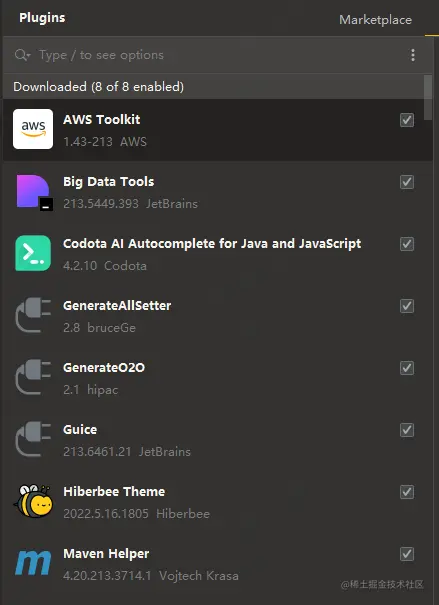This screenshot has width=439, height=605.
Task: Select the Maven Helper blue m icon
Action: pos(33,563)
